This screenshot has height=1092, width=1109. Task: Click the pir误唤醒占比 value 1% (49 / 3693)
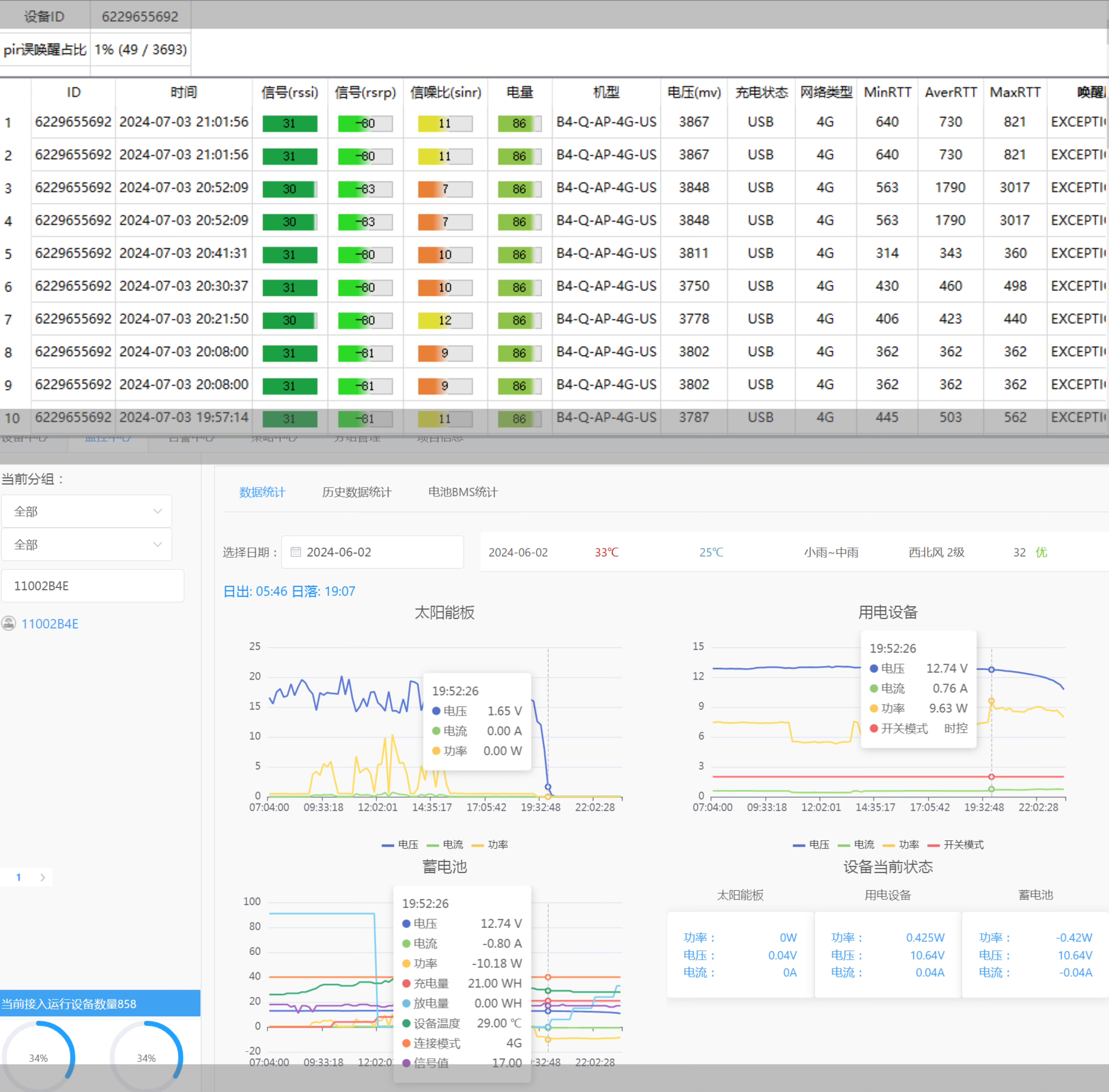[140, 49]
